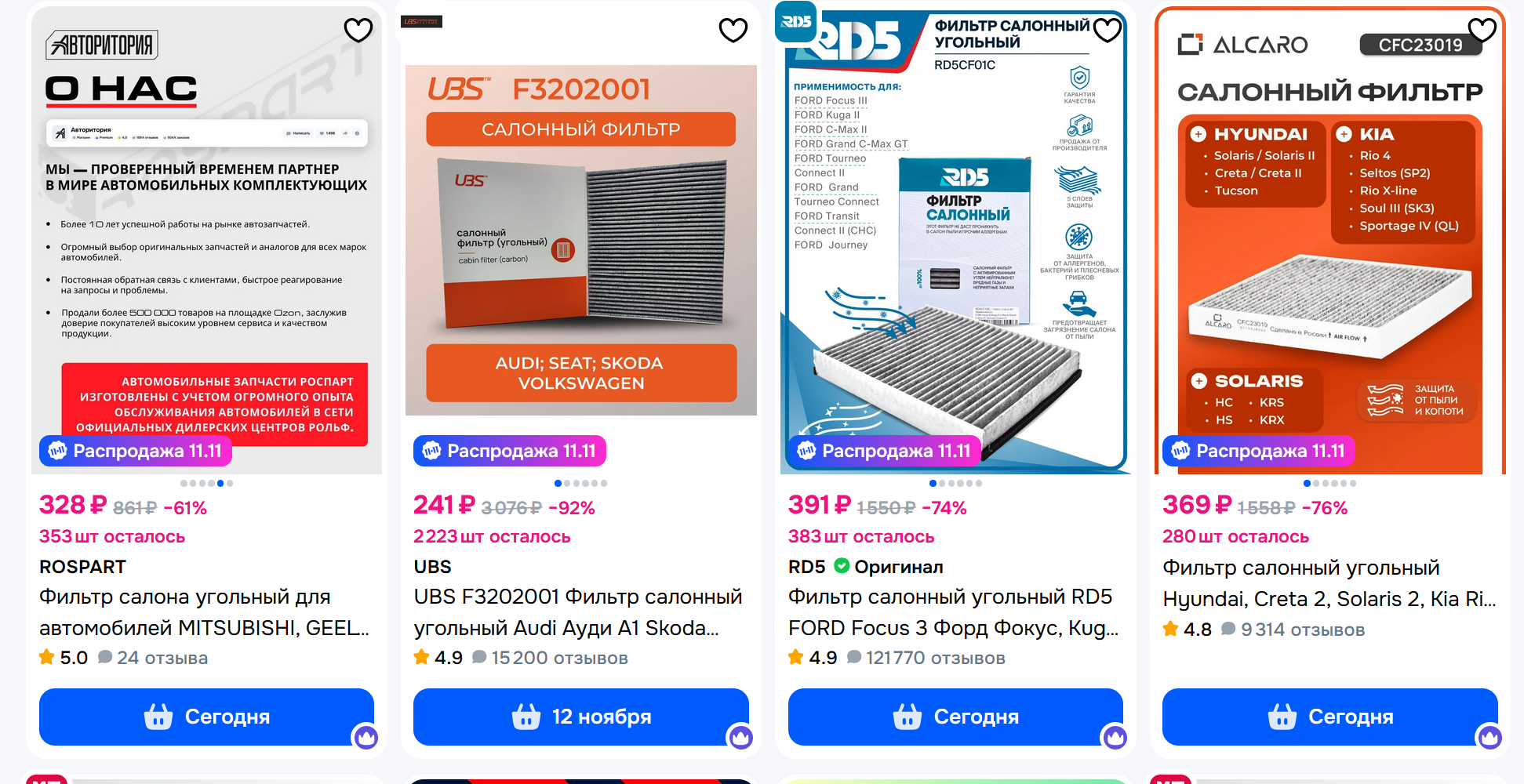Open Фильтр салонный угольный Hyundai Creta title
This screenshot has width=1524, height=784.
[x=1329, y=583]
